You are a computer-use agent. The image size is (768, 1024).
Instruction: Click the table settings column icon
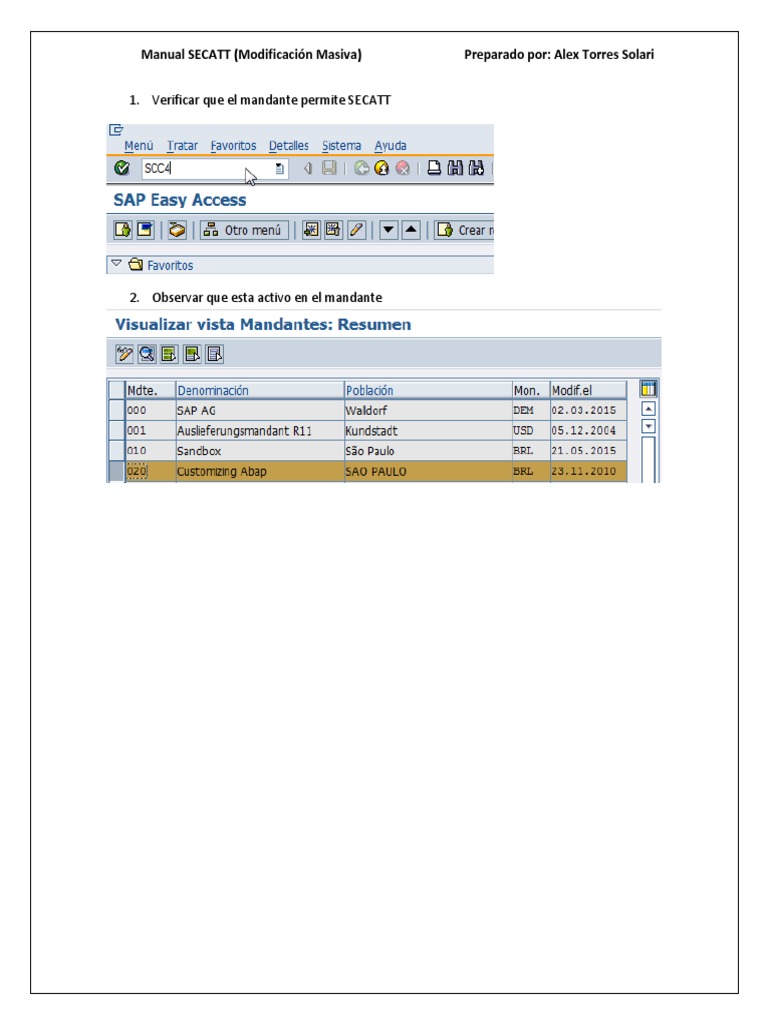point(648,389)
